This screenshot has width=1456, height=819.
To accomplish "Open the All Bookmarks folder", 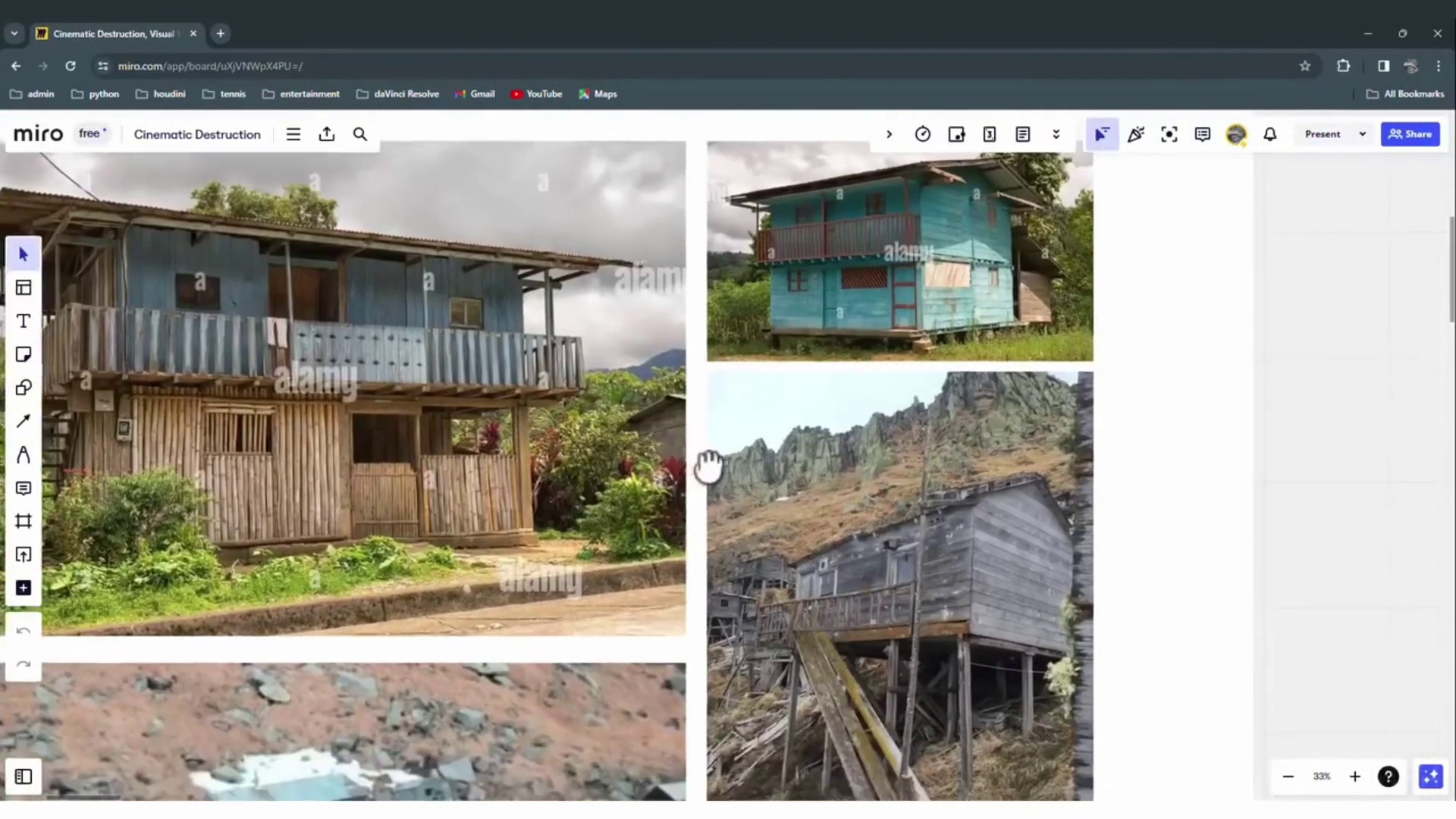I will (x=1406, y=94).
